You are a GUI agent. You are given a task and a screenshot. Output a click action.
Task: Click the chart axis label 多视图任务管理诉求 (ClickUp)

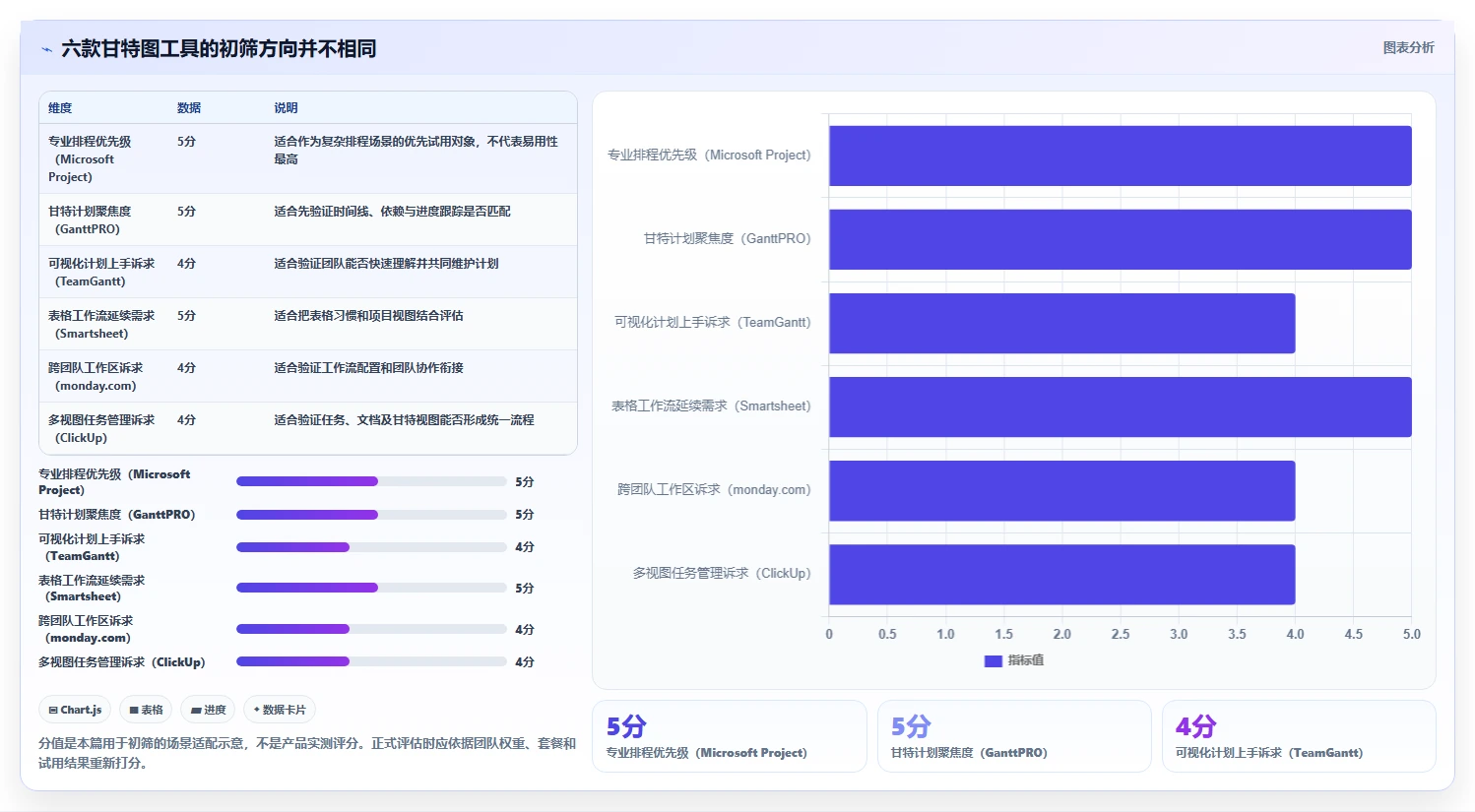coord(722,574)
